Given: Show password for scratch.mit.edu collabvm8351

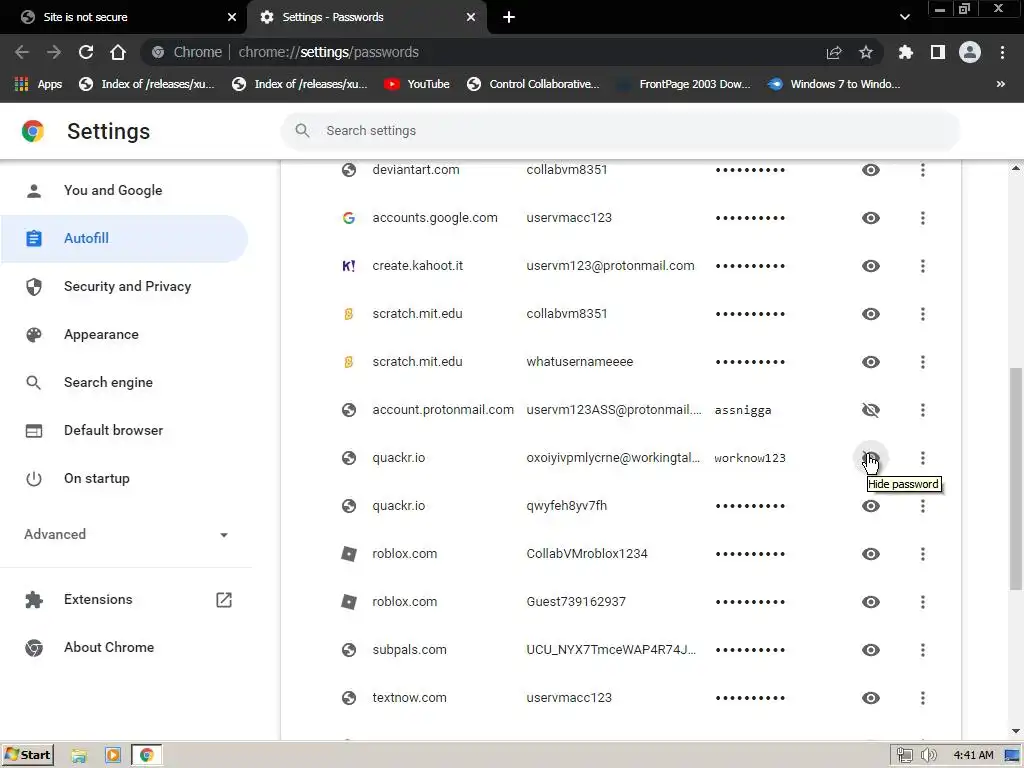Looking at the screenshot, I should tap(871, 314).
